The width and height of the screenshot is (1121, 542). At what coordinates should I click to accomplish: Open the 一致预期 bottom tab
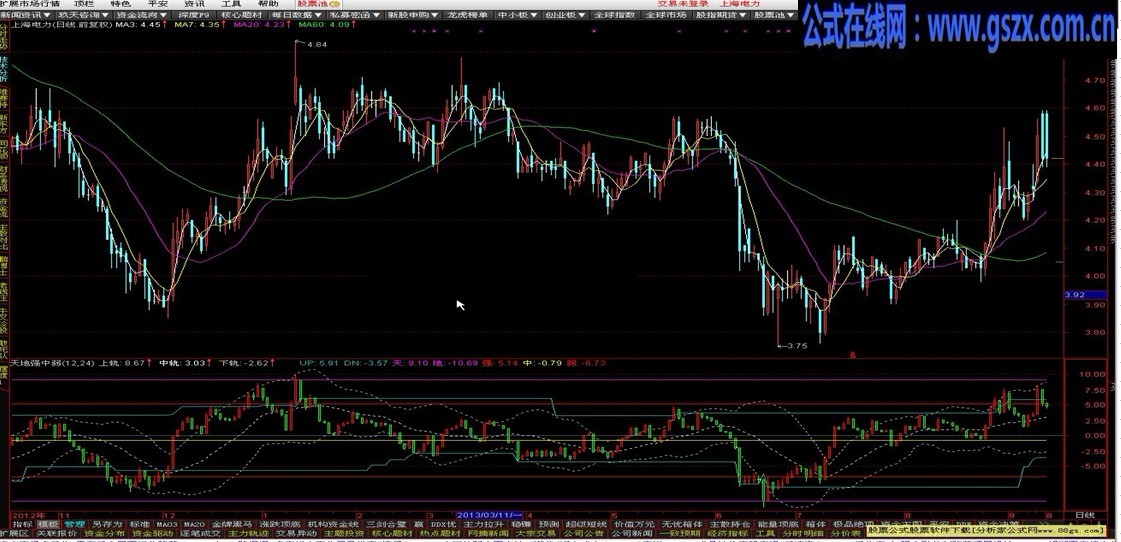click(x=679, y=533)
